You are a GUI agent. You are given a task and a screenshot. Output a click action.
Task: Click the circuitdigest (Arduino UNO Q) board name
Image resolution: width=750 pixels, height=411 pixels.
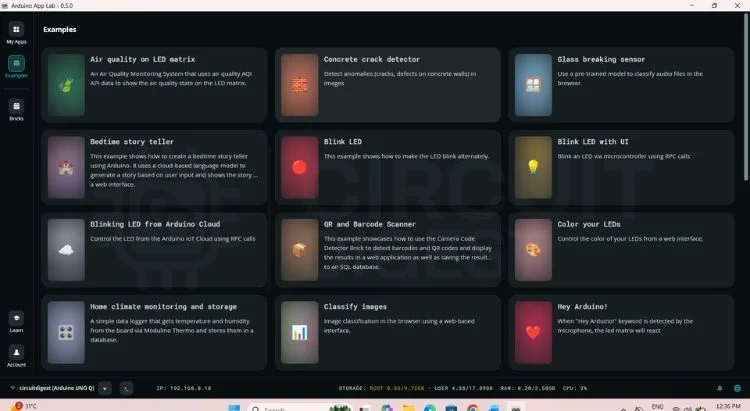[56, 388]
